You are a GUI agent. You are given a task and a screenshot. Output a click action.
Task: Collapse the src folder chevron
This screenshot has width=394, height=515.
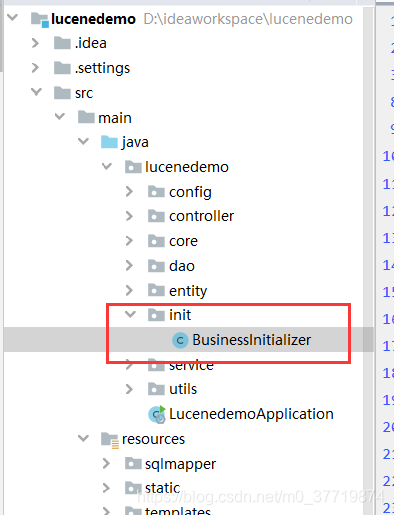(36, 91)
